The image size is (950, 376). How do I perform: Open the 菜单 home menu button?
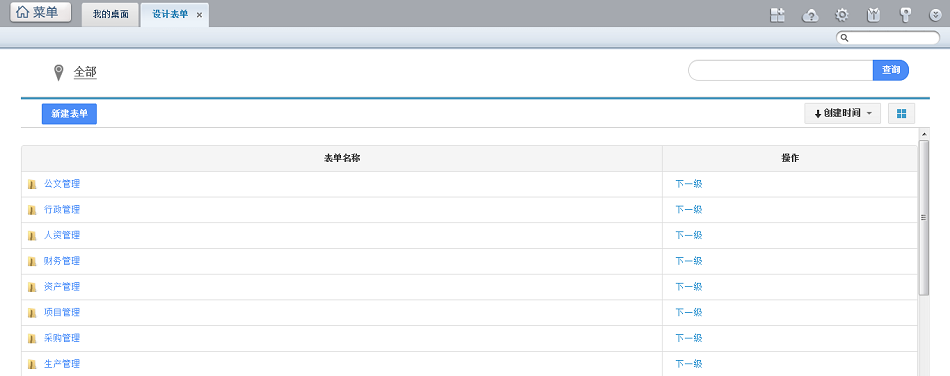click(41, 12)
